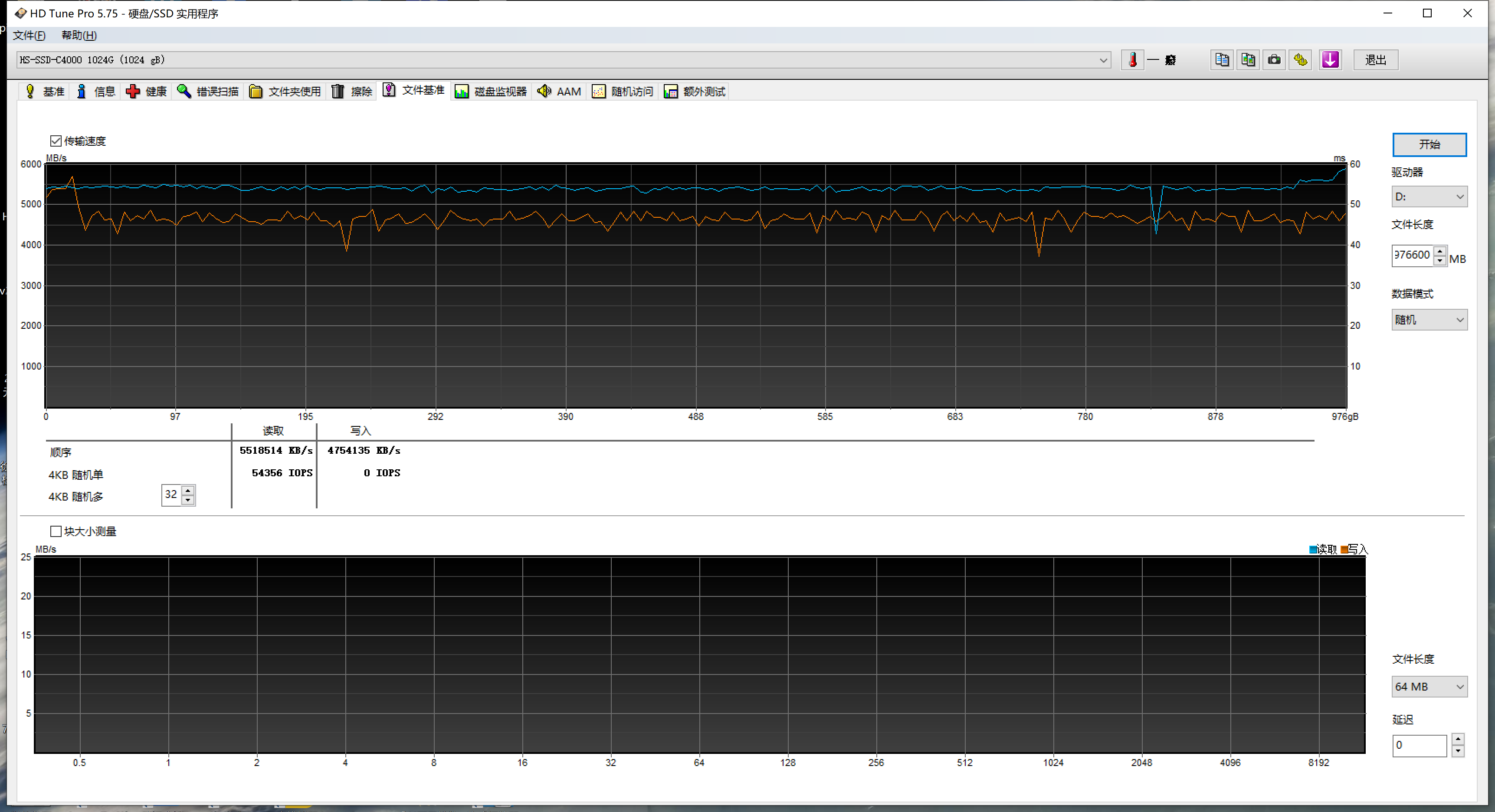
Task: Switch to 错误扫描 error scan tab
Action: point(208,92)
